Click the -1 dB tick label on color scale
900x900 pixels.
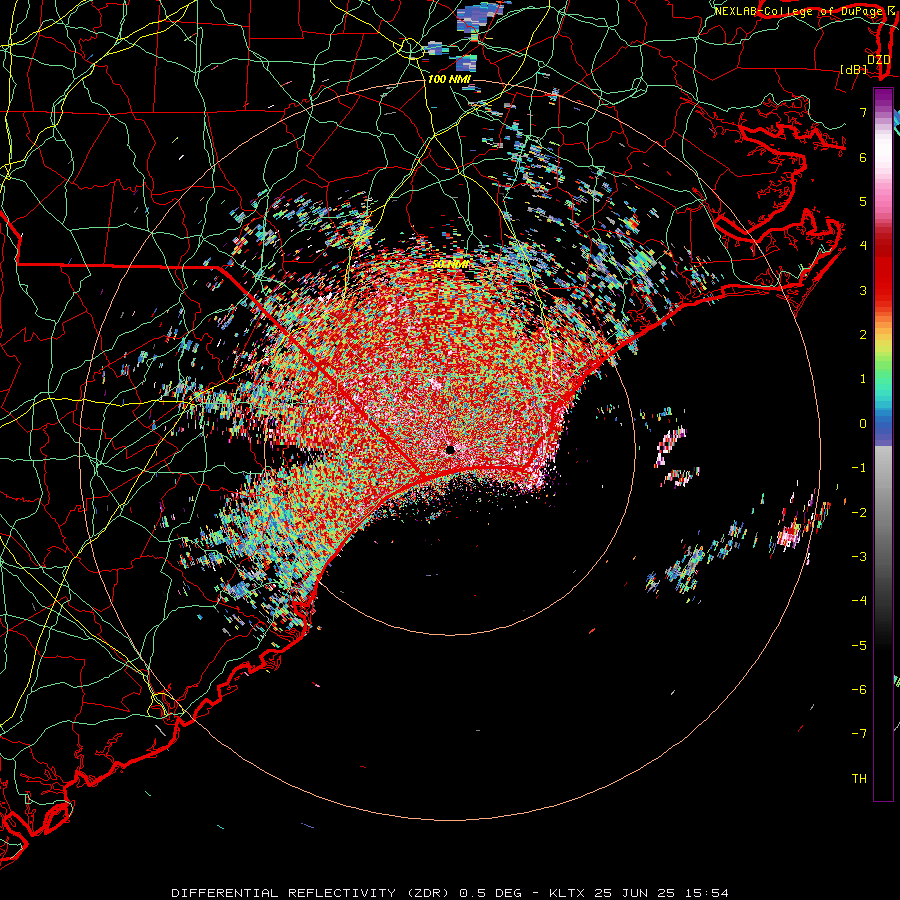click(x=859, y=468)
